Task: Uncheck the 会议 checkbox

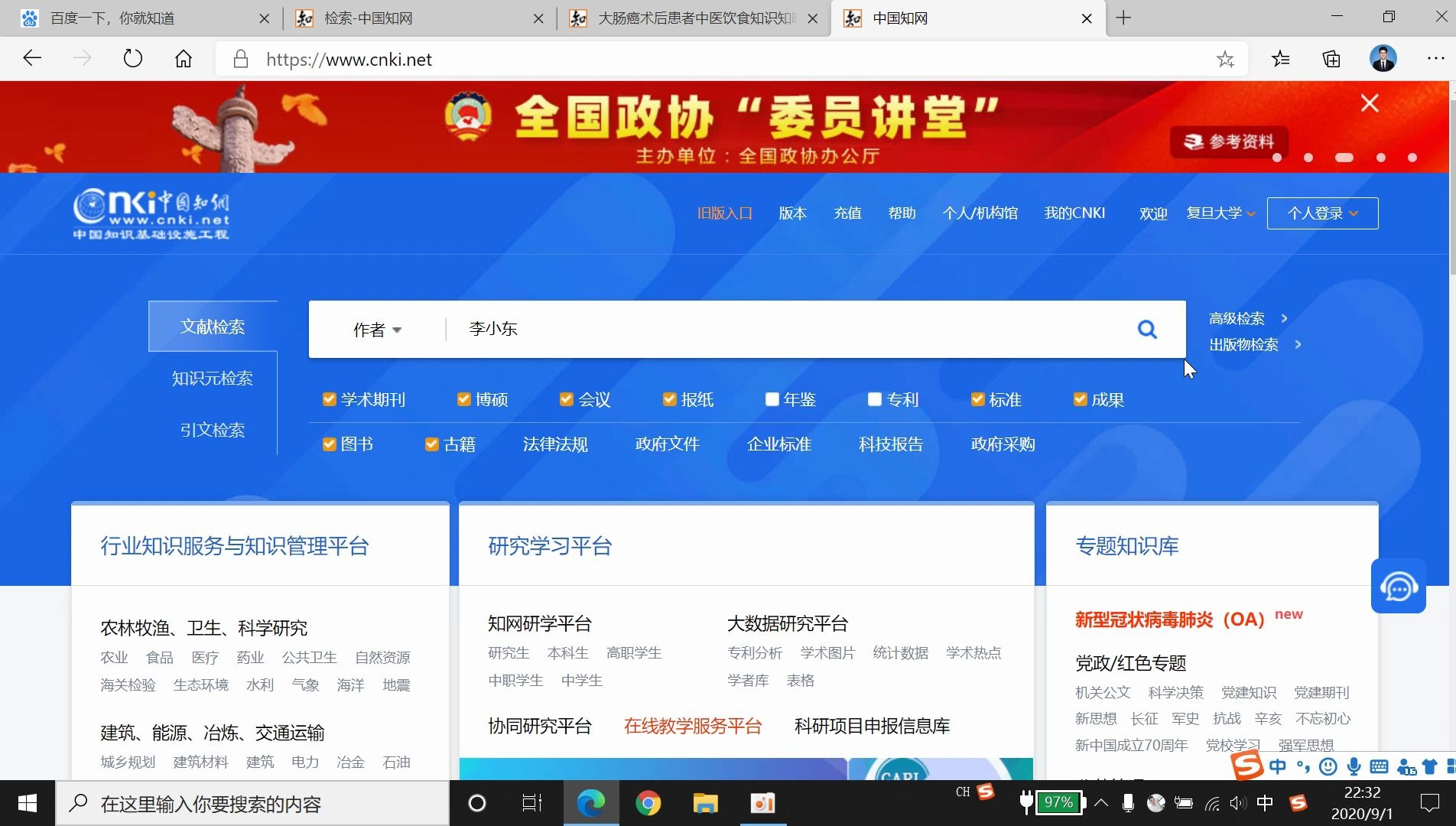Action: [567, 399]
